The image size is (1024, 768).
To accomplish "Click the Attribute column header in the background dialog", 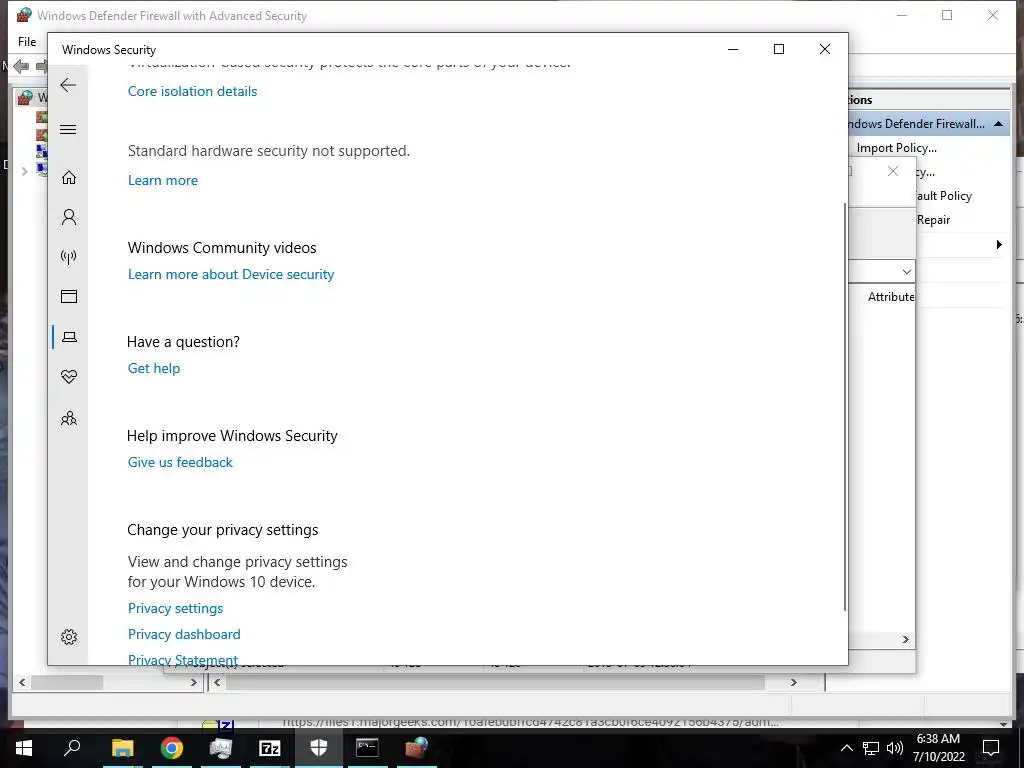I will pos(891,296).
